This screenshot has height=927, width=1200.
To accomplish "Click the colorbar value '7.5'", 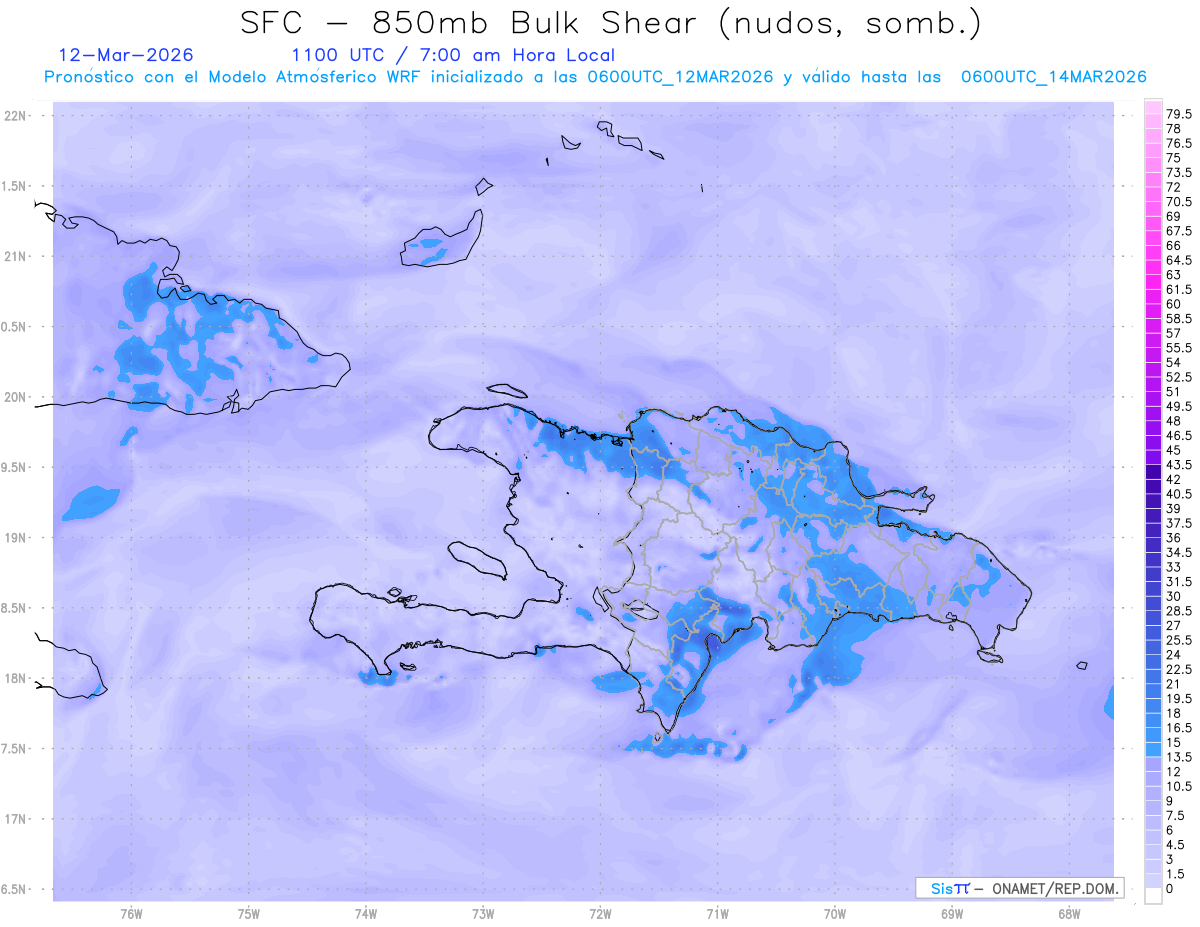I will point(1176,816).
